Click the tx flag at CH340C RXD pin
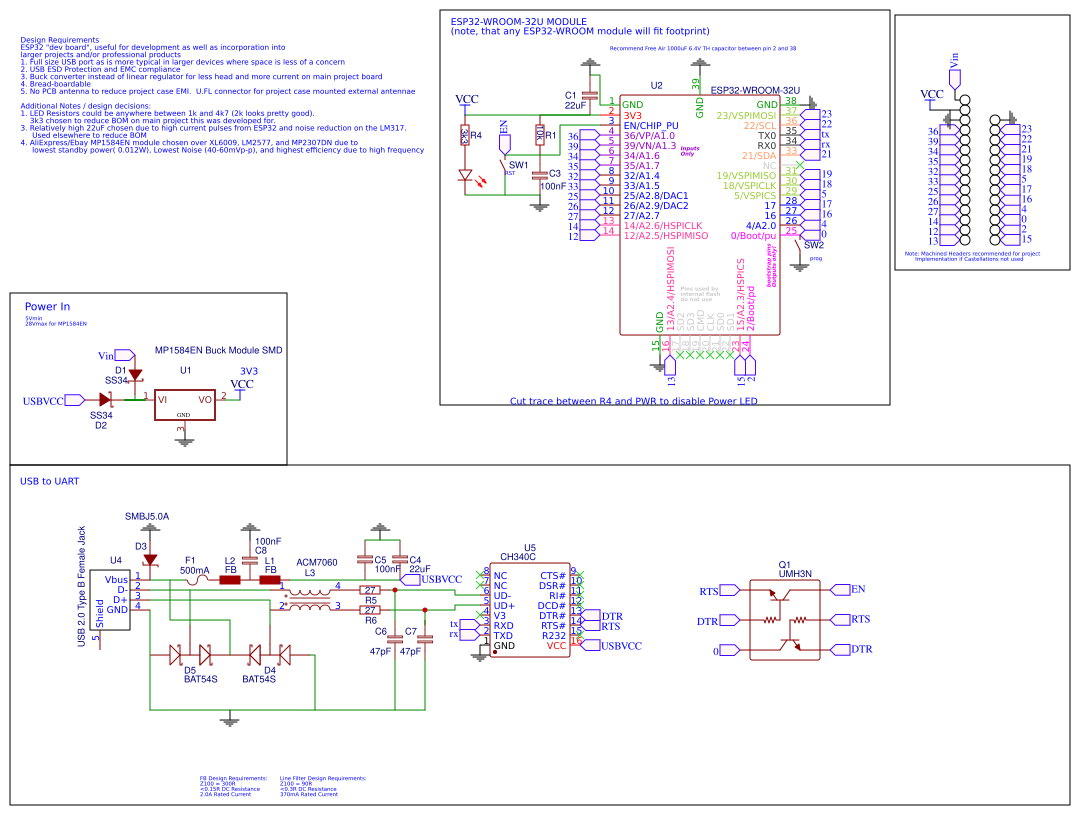The width and height of the screenshot is (1080, 815). coord(469,625)
